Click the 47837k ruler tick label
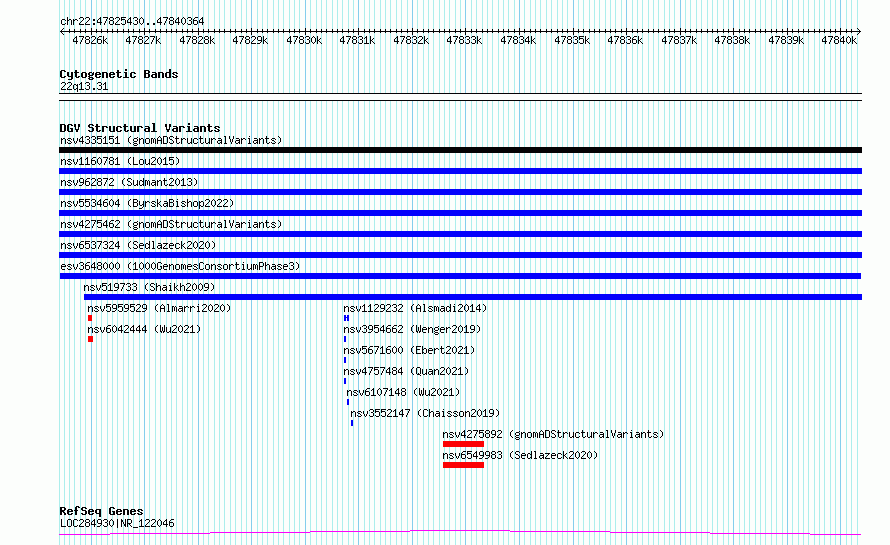Screen dimensions: 890x545 click(x=679, y=40)
